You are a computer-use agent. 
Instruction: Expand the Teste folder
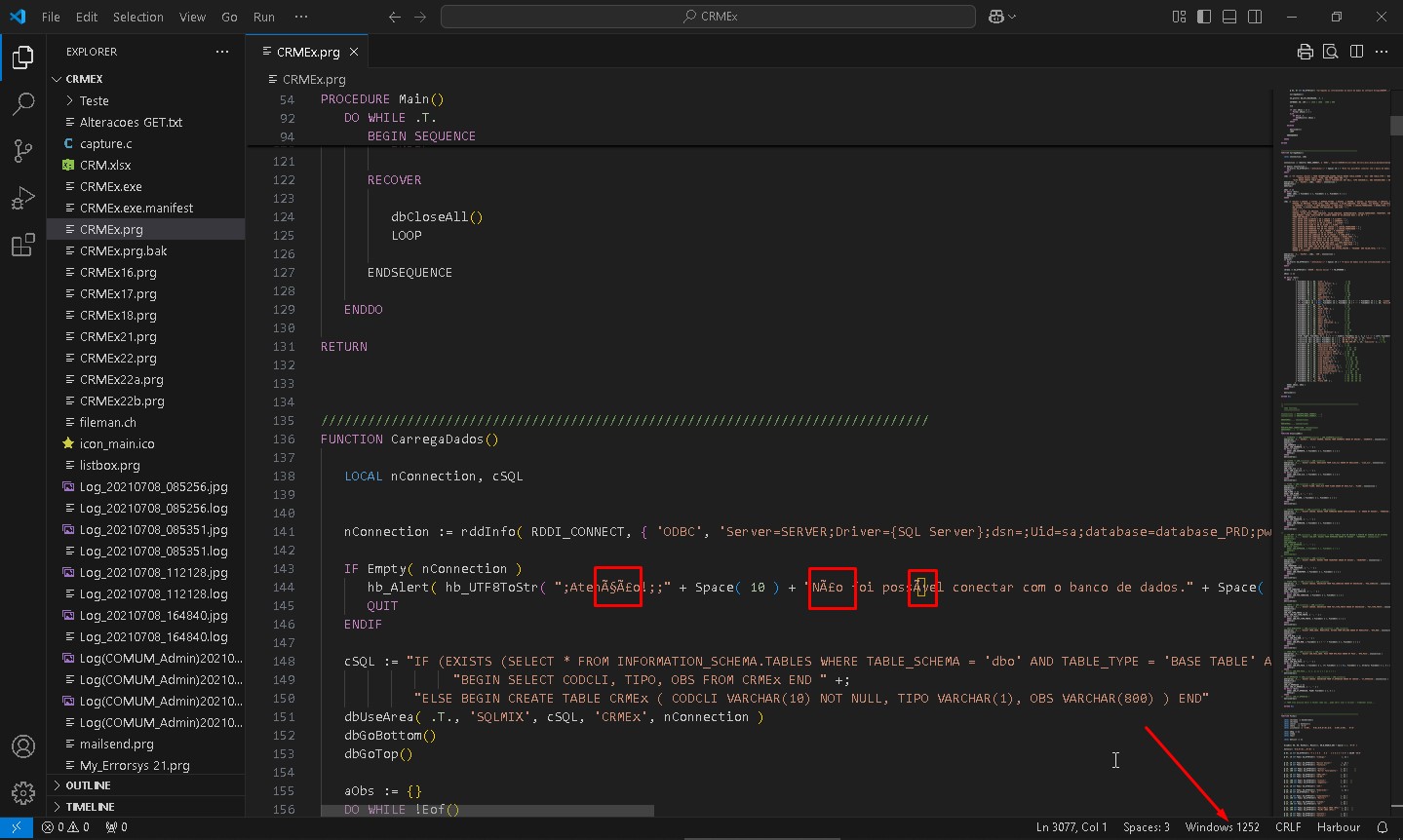tap(95, 100)
